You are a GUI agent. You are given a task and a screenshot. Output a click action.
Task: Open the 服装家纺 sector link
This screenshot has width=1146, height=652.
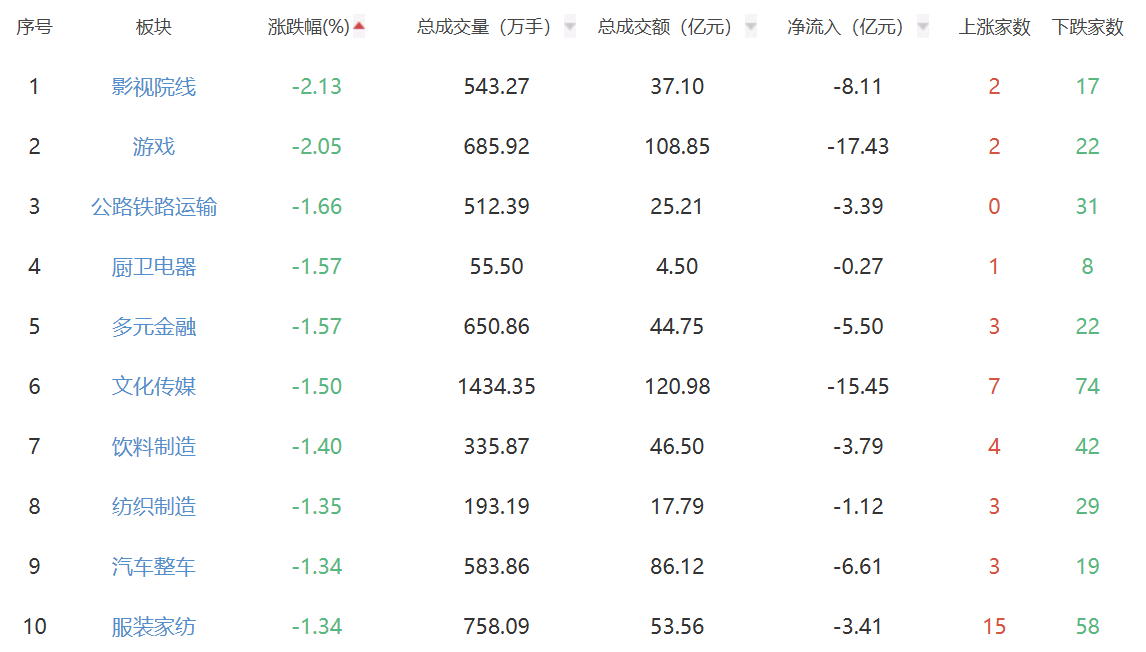pyautogui.click(x=153, y=626)
